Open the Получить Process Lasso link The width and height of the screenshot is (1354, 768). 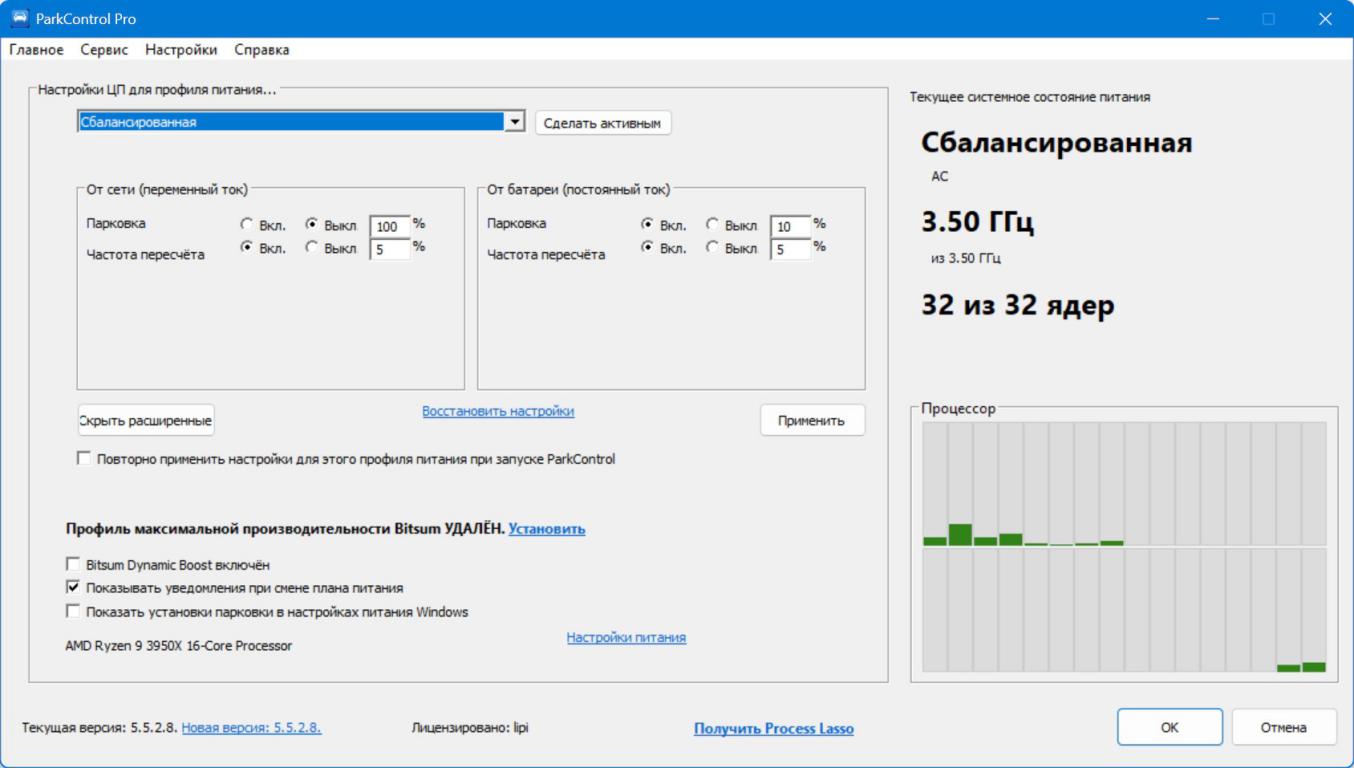coord(773,729)
